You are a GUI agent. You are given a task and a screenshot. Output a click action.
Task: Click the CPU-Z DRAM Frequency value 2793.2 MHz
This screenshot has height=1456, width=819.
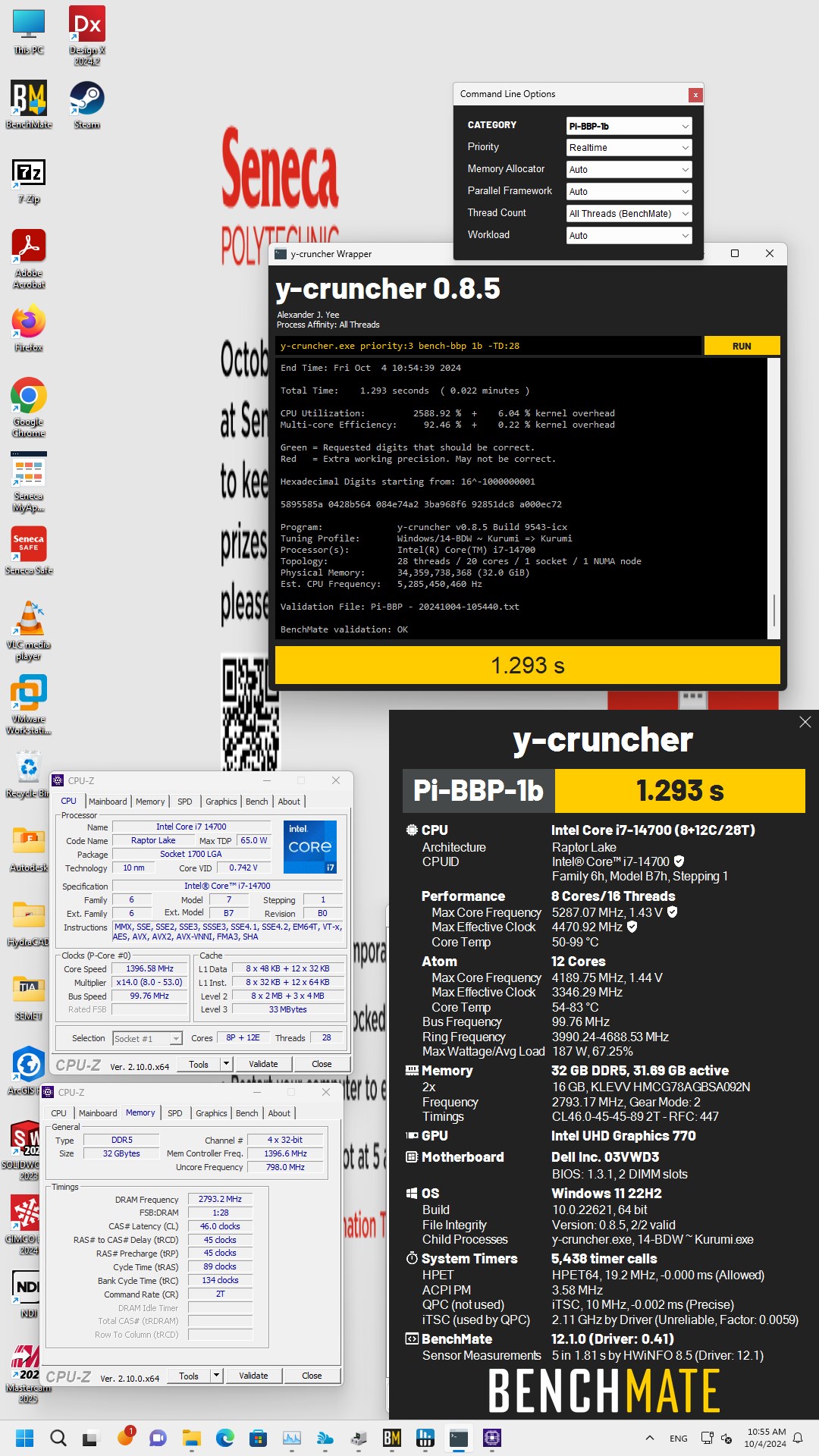point(220,1200)
